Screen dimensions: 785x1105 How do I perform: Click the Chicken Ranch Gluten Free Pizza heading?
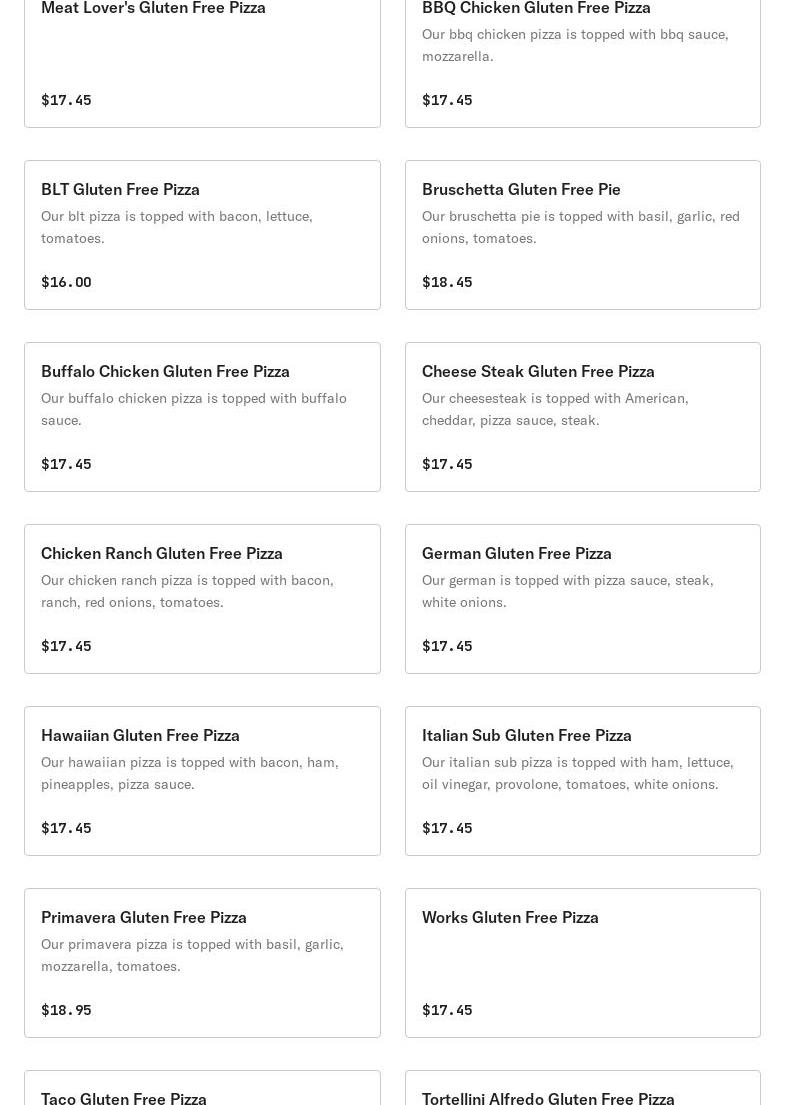click(x=162, y=553)
